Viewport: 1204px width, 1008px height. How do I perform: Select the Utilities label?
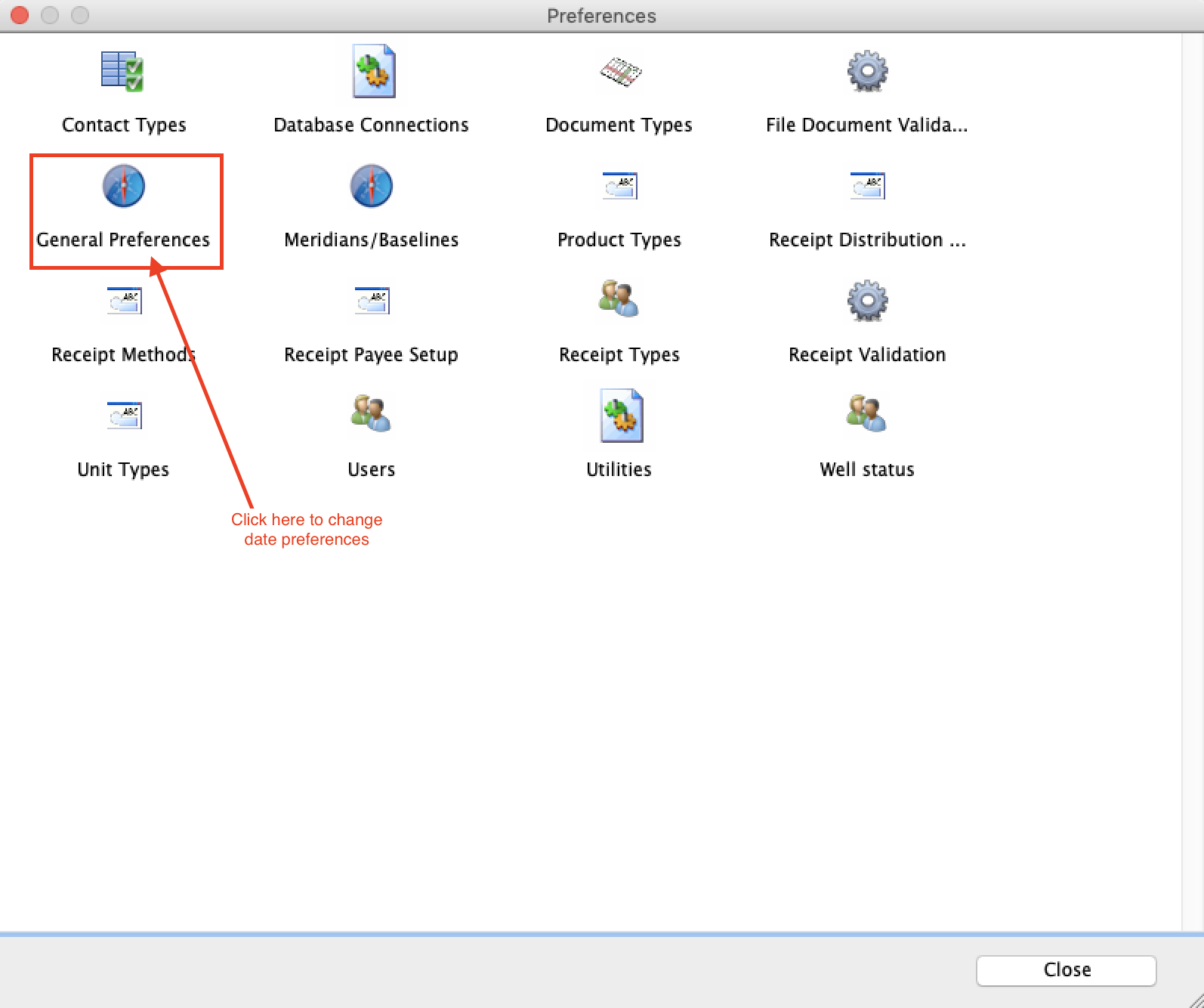[x=619, y=470]
